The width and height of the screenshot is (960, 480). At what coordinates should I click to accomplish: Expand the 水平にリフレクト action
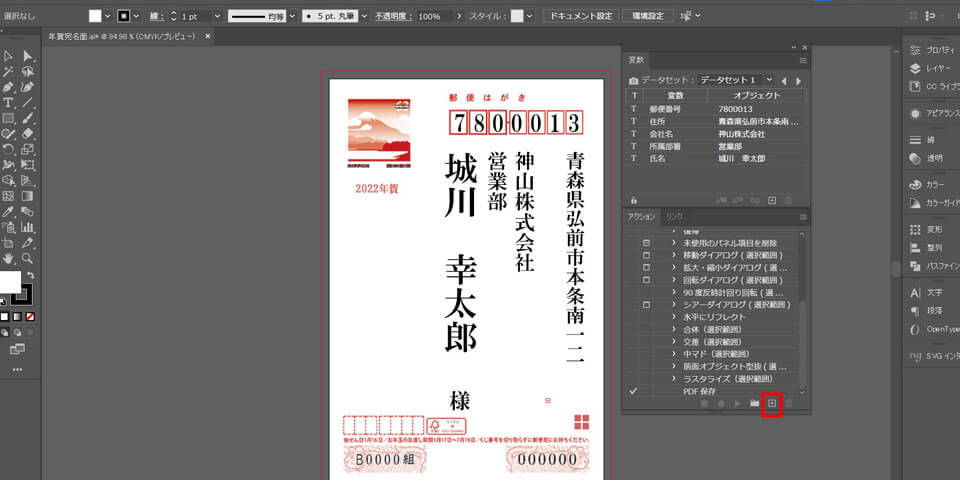[x=674, y=316]
